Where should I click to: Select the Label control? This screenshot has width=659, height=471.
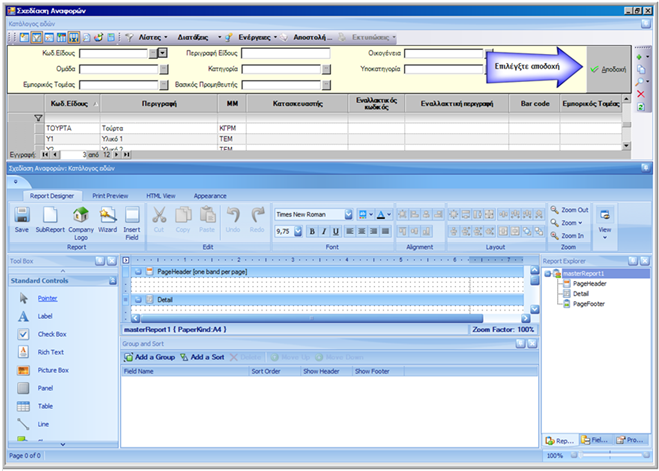point(45,316)
